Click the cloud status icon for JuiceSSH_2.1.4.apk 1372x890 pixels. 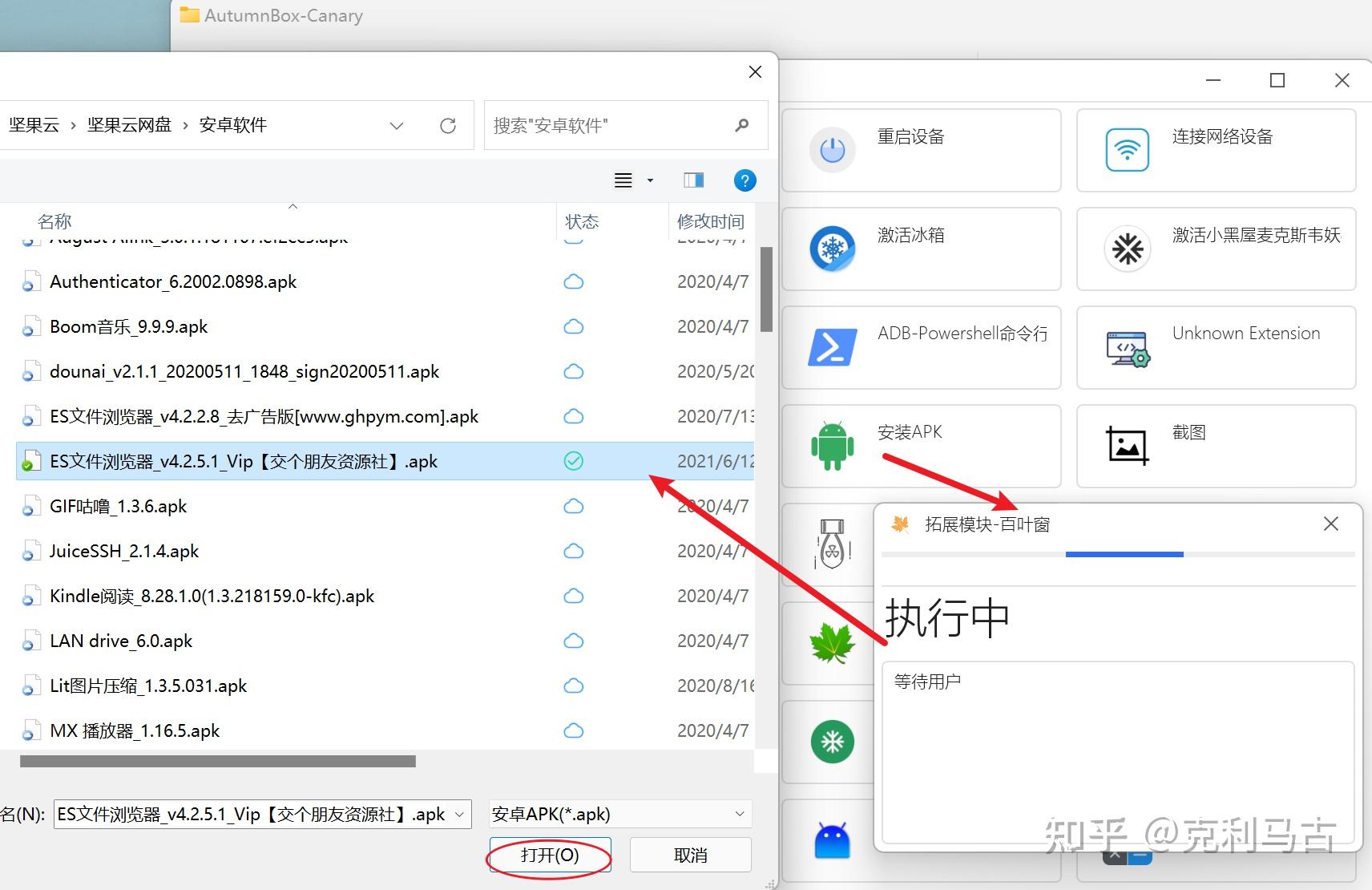pos(573,551)
